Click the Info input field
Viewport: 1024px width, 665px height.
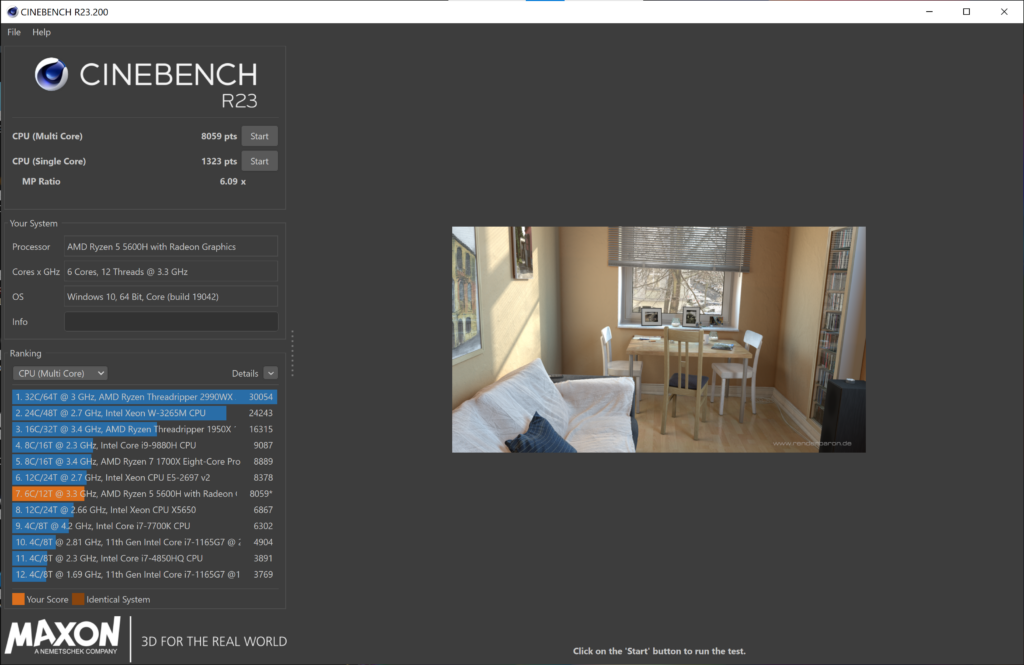(171, 321)
